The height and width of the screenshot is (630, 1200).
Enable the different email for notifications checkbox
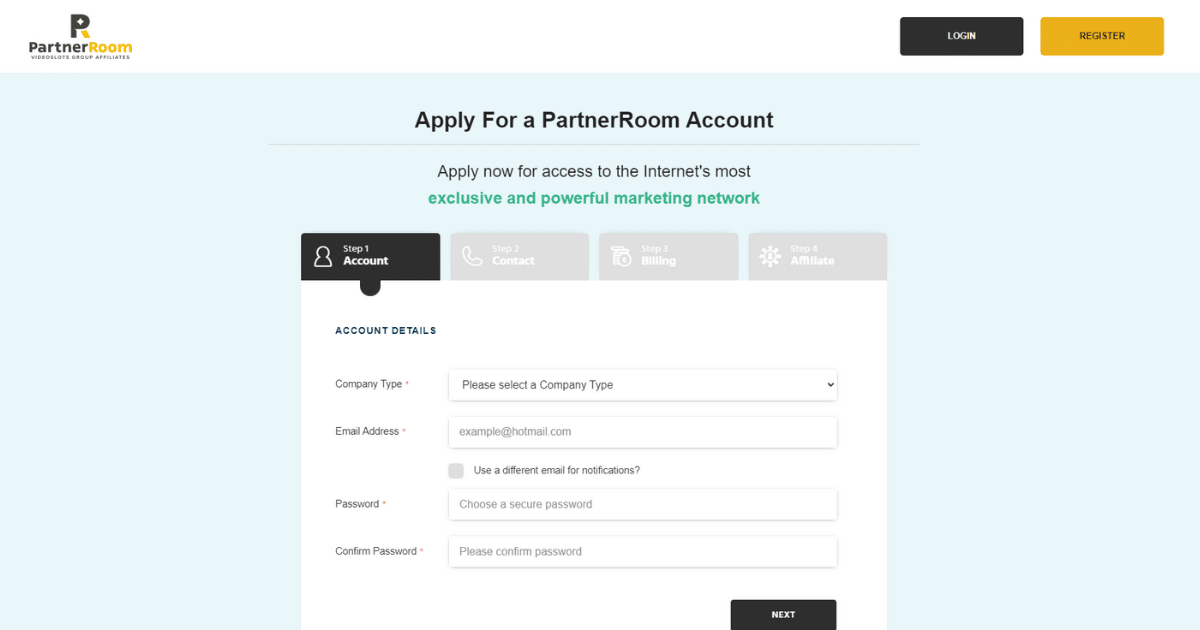[x=456, y=470]
